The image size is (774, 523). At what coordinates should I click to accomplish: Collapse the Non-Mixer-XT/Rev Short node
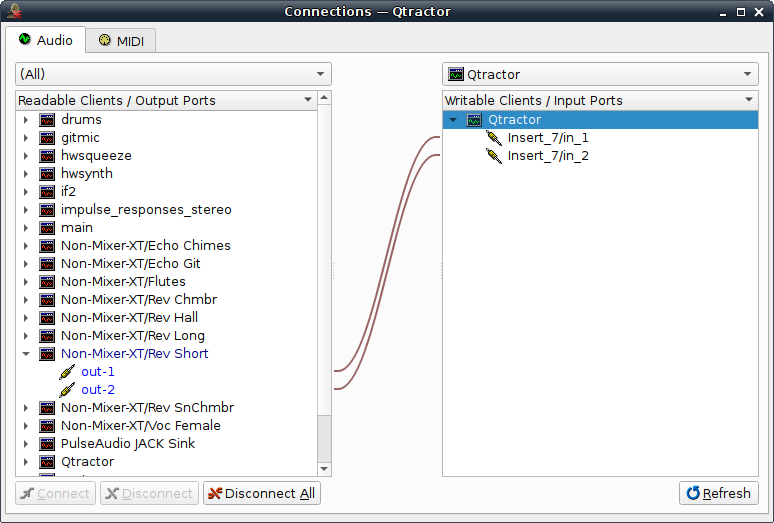(26, 354)
